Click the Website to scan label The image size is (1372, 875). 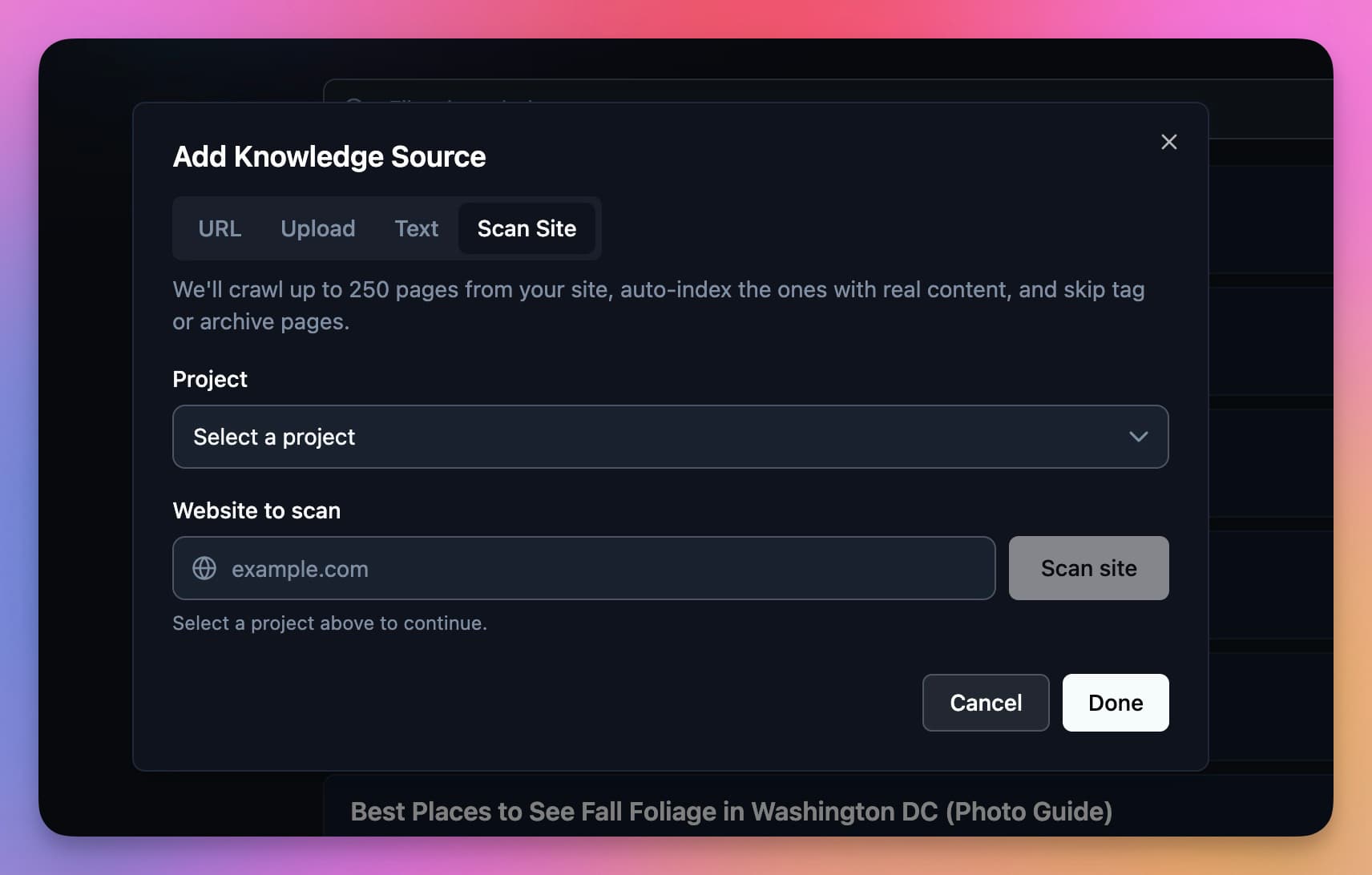256,510
